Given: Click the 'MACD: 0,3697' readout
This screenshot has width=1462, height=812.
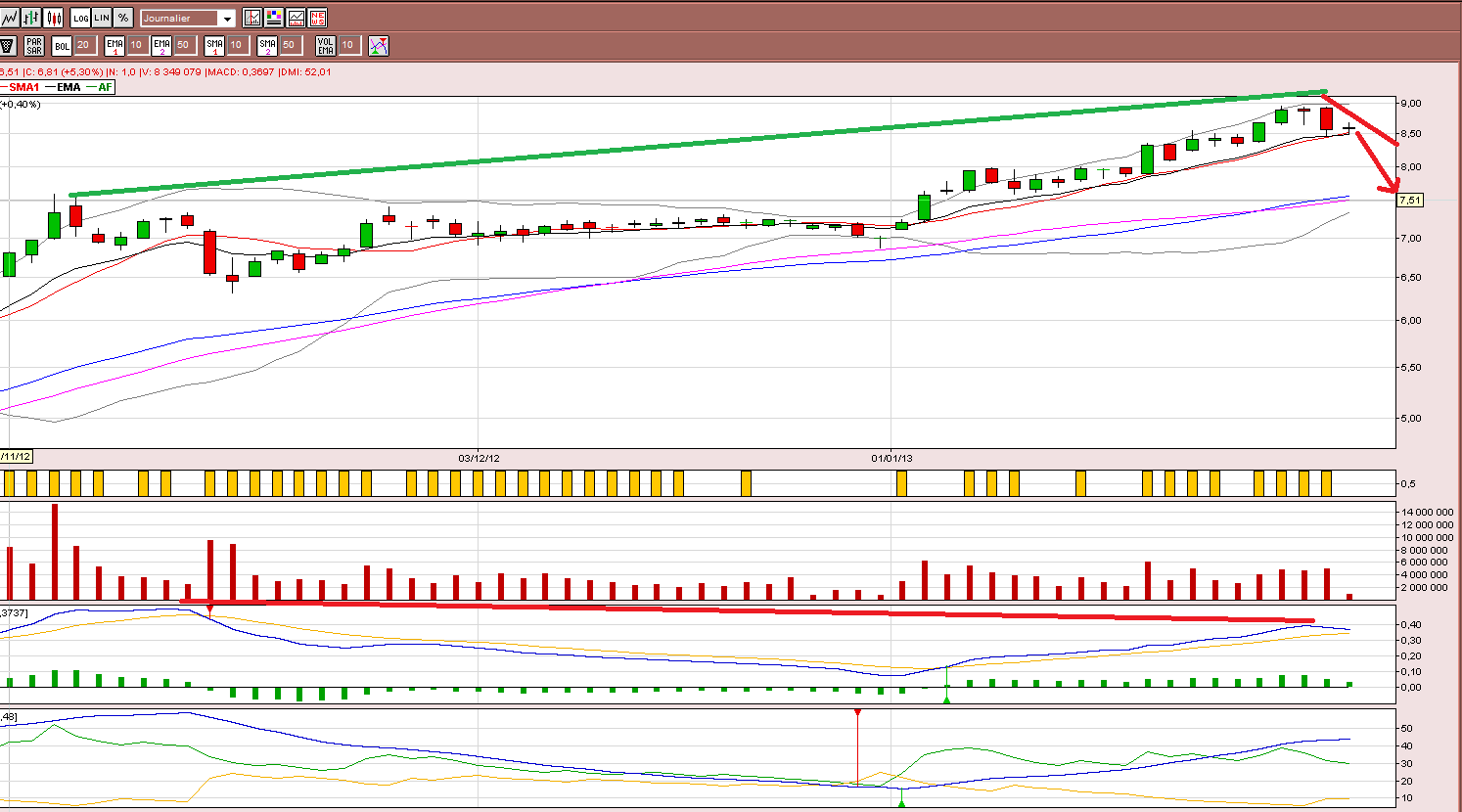Looking at the screenshot, I should pyautogui.click(x=241, y=72).
